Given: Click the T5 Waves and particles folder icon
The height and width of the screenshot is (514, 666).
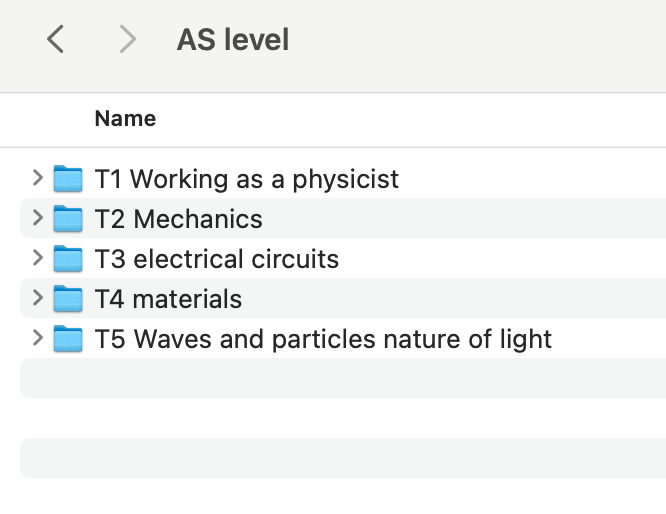Looking at the screenshot, I should pos(68,339).
